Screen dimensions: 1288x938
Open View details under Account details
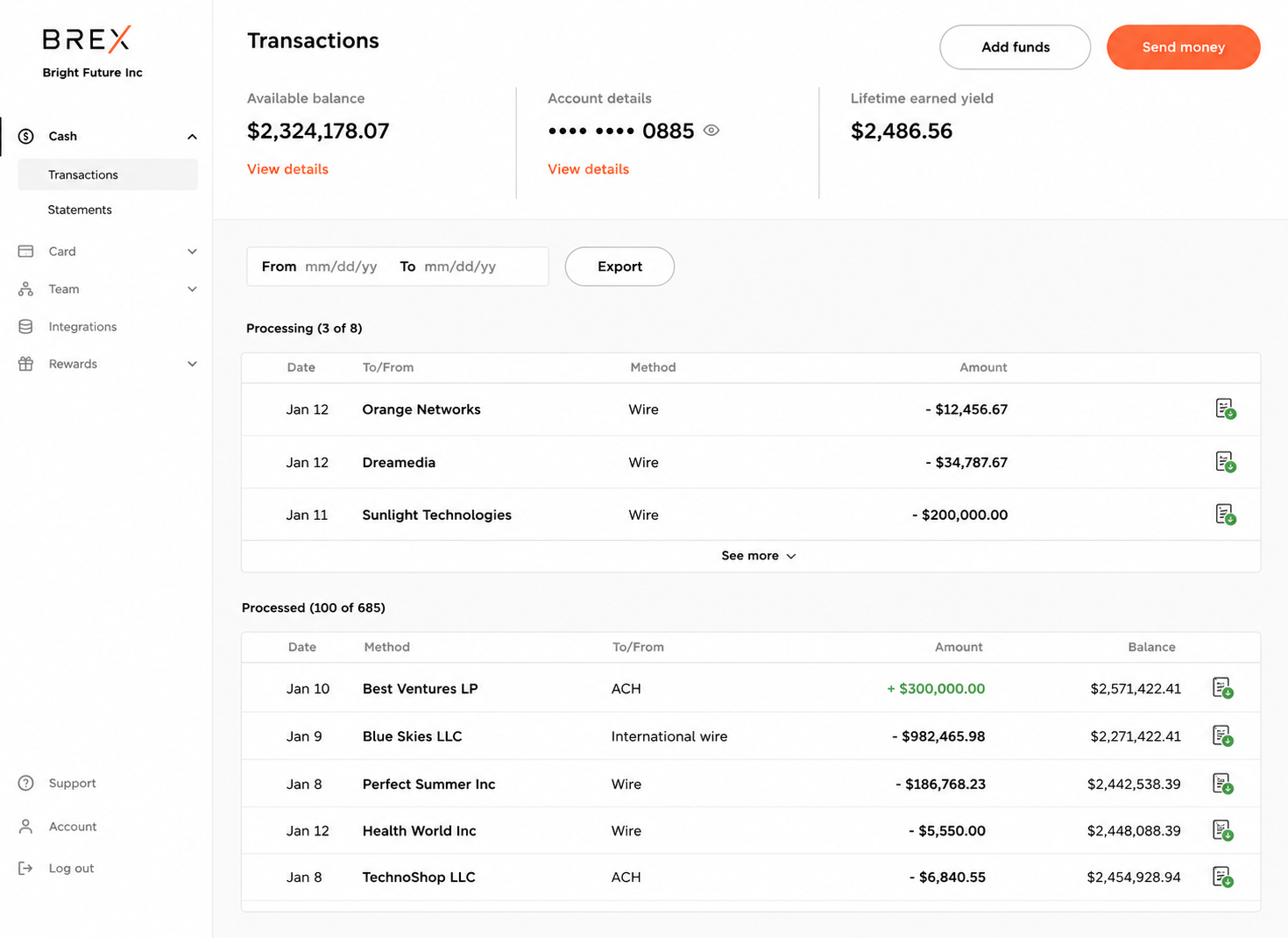pyautogui.click(x=588, y=169)
